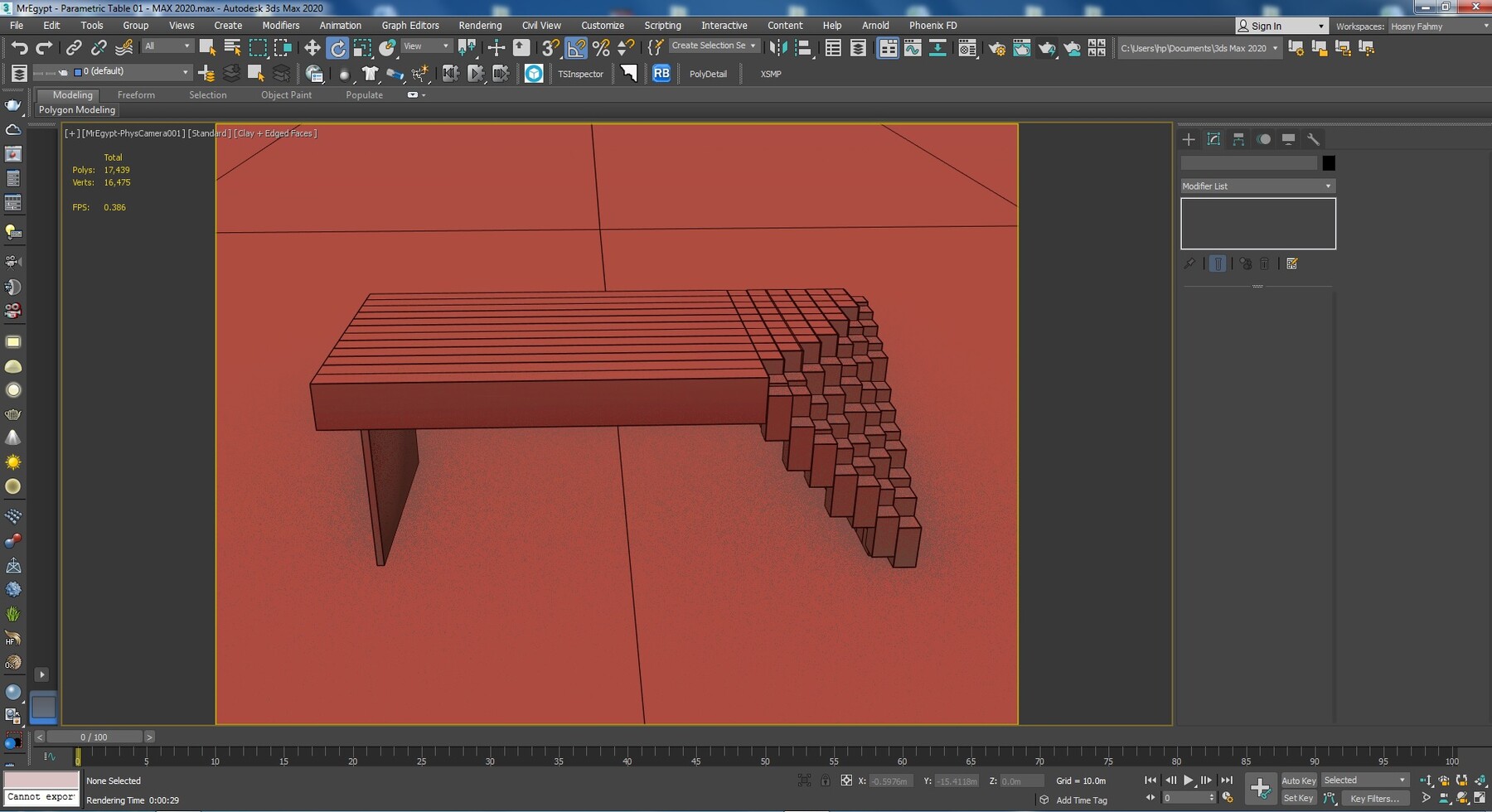
Task: Click the Remove Modifier trash icon
Action: coord(1263,263)
